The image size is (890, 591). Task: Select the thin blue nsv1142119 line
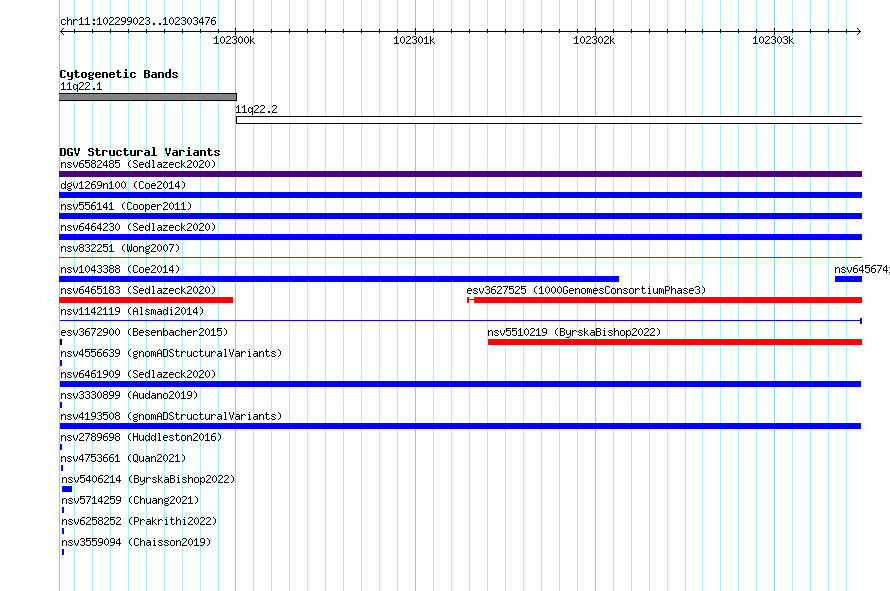(x=460, y=321)
